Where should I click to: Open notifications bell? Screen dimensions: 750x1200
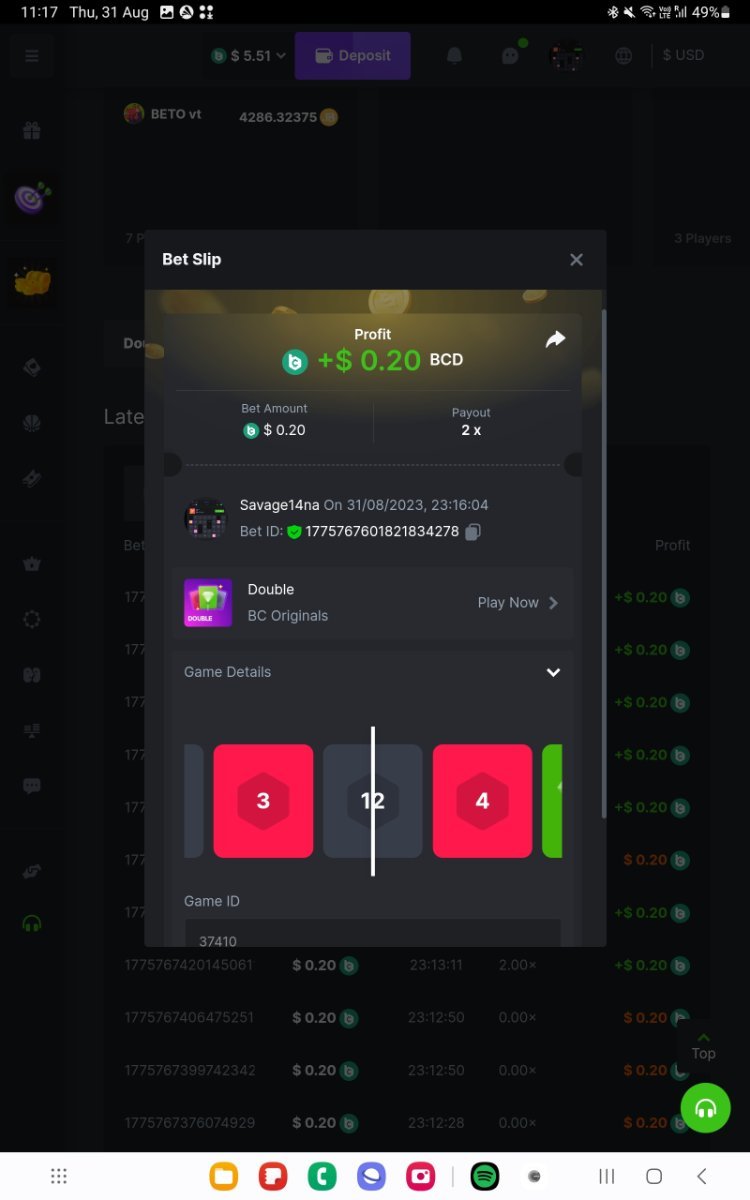(x=454, y=56)
